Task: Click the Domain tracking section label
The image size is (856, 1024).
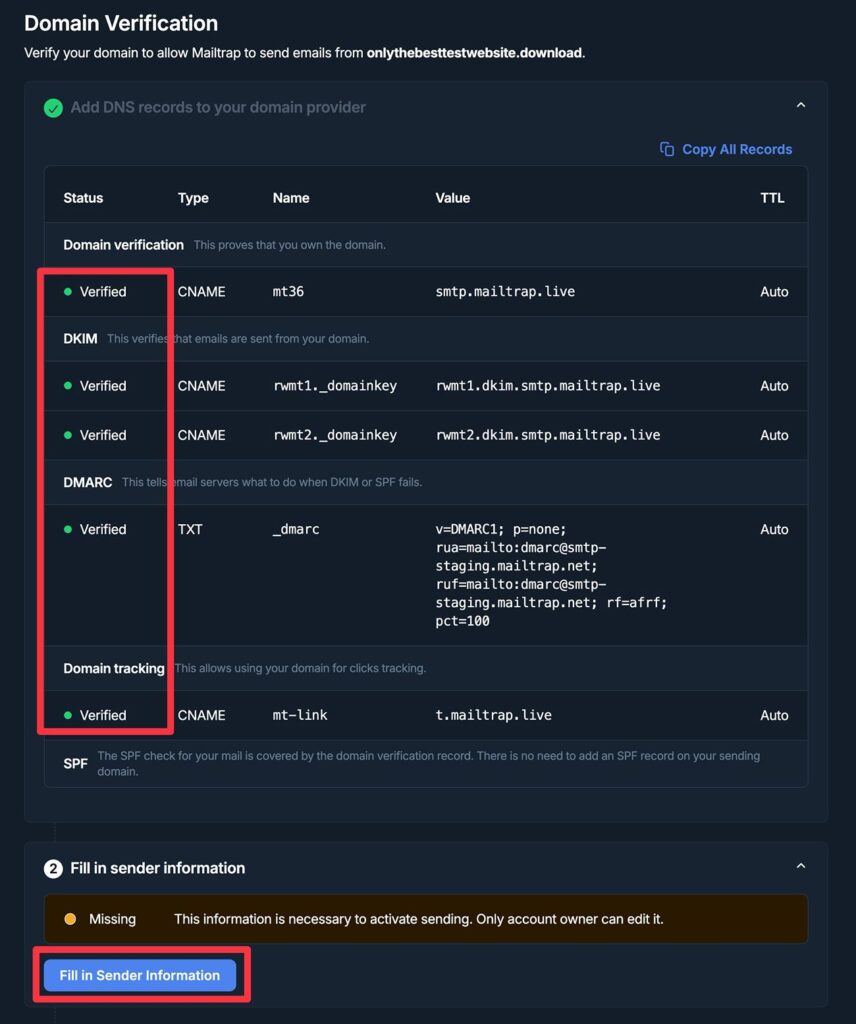Action: pos(114,668)
